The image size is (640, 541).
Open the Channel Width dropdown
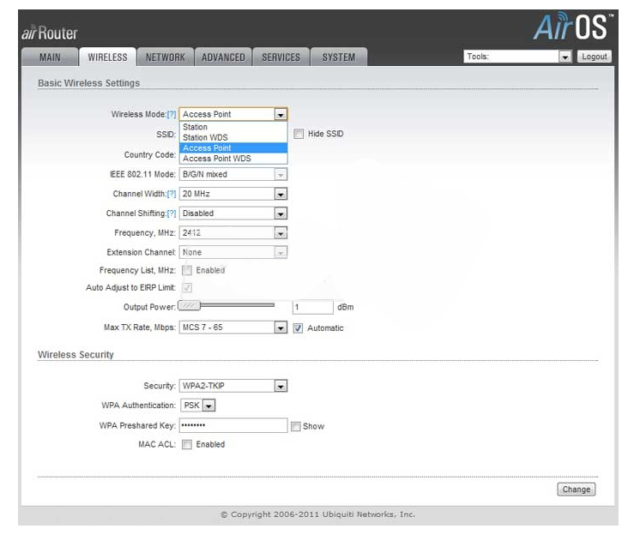point(233,194)
